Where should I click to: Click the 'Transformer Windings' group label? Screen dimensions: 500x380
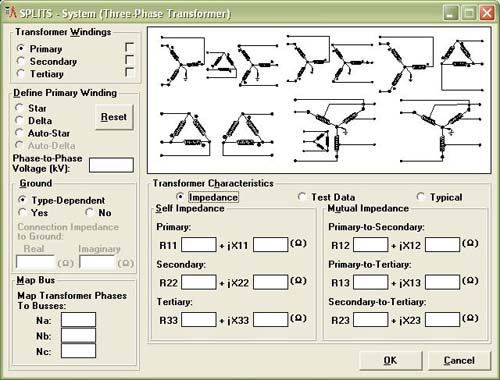(x=63, y=32)
